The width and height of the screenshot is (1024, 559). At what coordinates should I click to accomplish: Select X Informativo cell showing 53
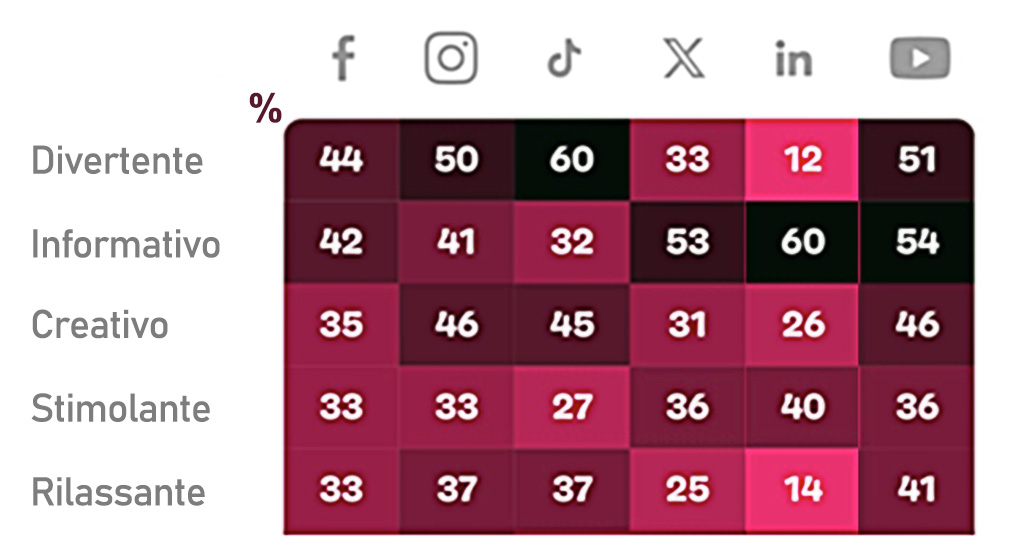(687, 242)
